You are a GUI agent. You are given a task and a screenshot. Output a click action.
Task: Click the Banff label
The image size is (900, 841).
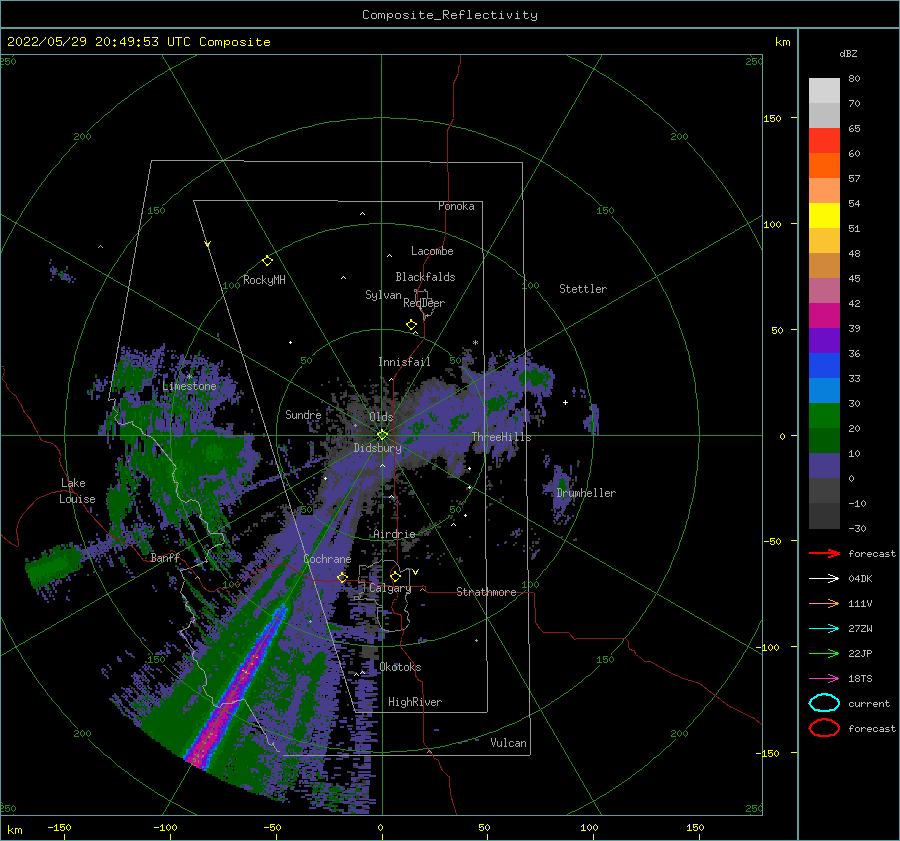click(x=165, y=557)
